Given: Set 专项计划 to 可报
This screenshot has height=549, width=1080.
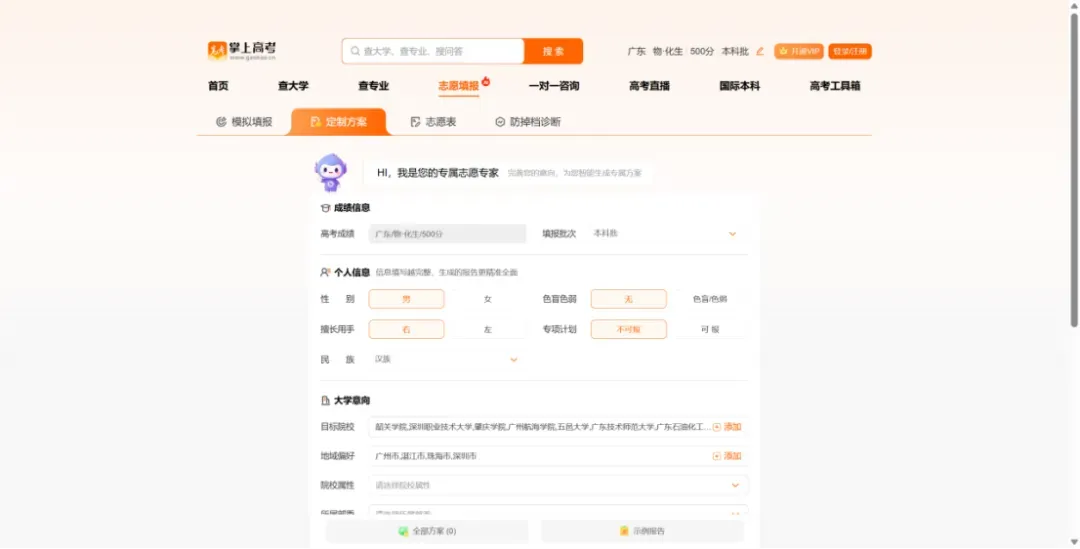Looking at the screenshot, I should (710, 329).
